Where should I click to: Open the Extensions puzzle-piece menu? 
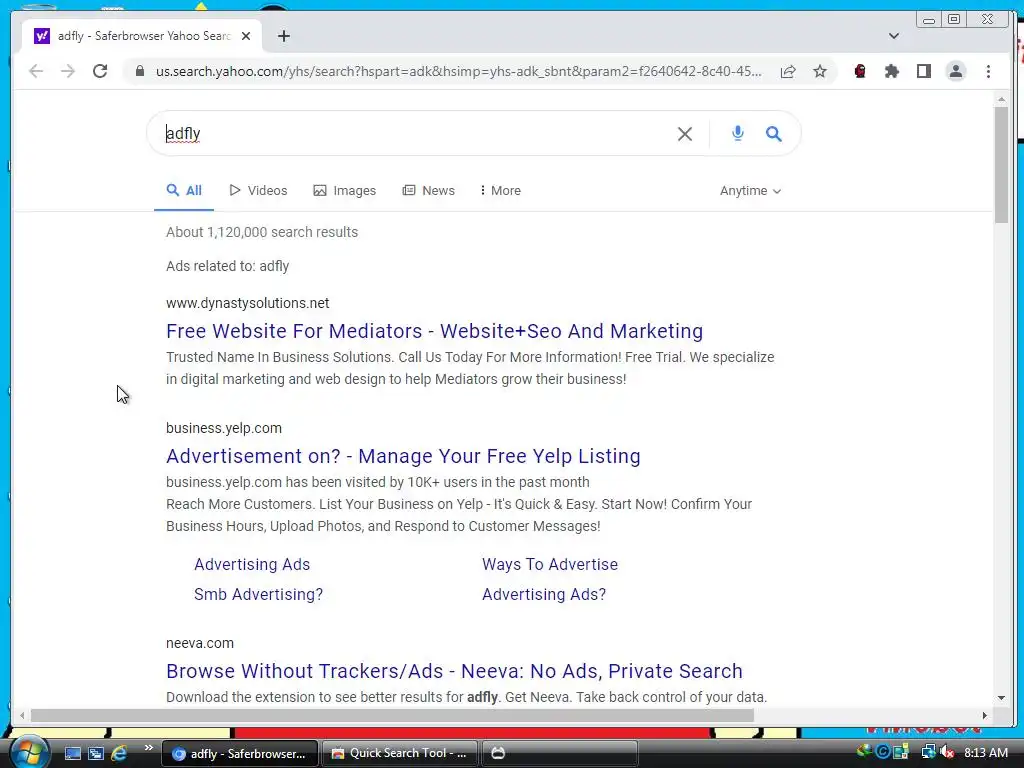[x=892, y=71]
